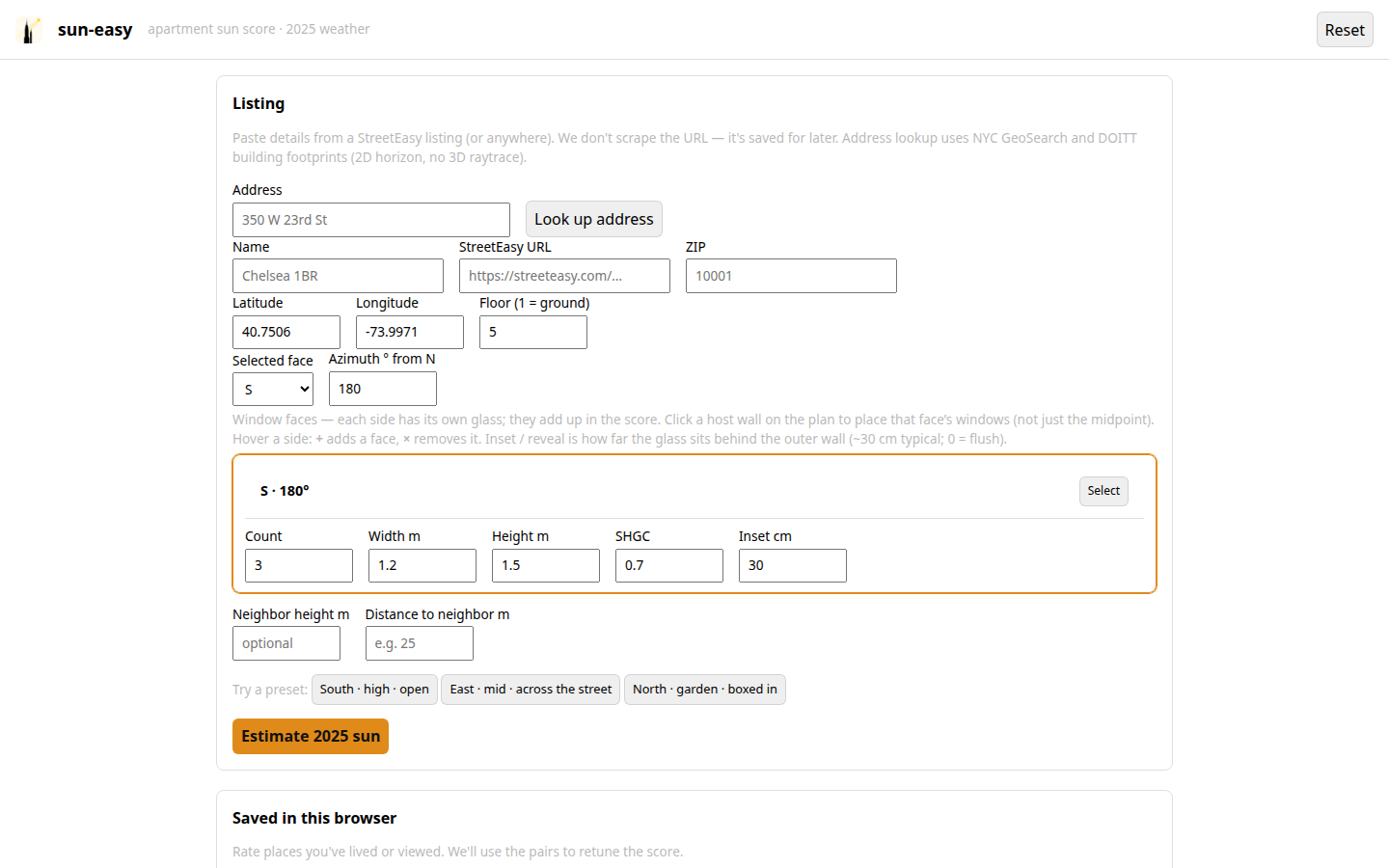Click the apartment sun score tagline
This screenshot has width=1389, height=868.
pos(259,29)
